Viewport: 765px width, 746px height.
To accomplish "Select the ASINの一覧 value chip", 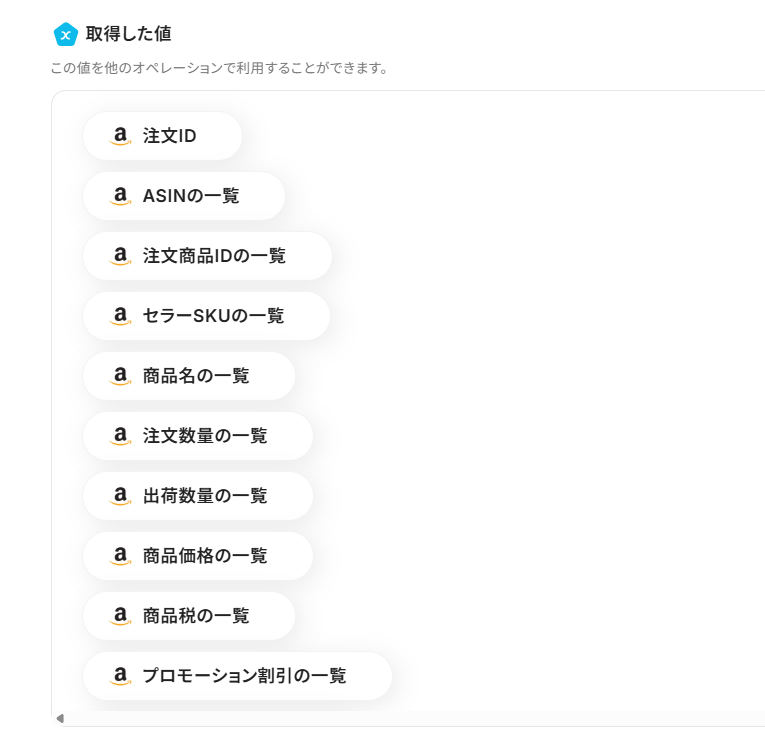I will [x=185, y=196].
